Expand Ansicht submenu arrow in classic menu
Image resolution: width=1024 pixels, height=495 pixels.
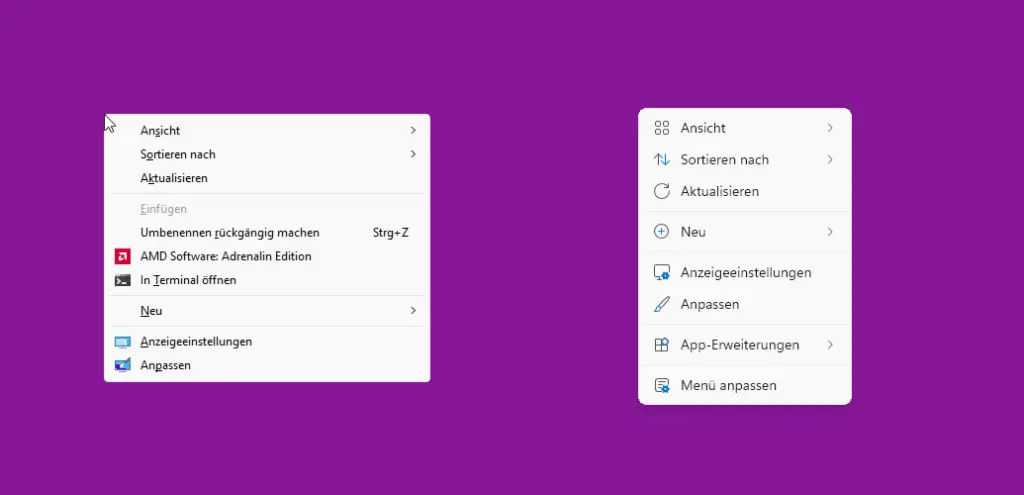[413, 131]
